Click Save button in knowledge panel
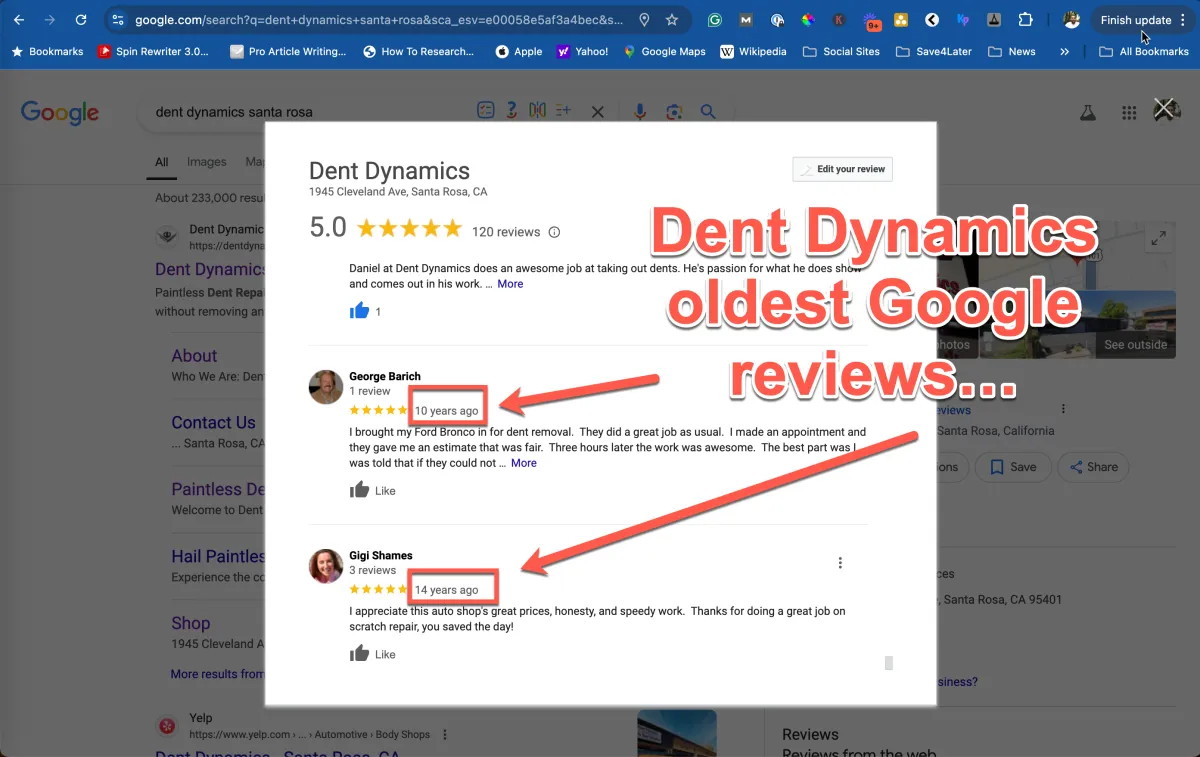 pos(1012,467)
